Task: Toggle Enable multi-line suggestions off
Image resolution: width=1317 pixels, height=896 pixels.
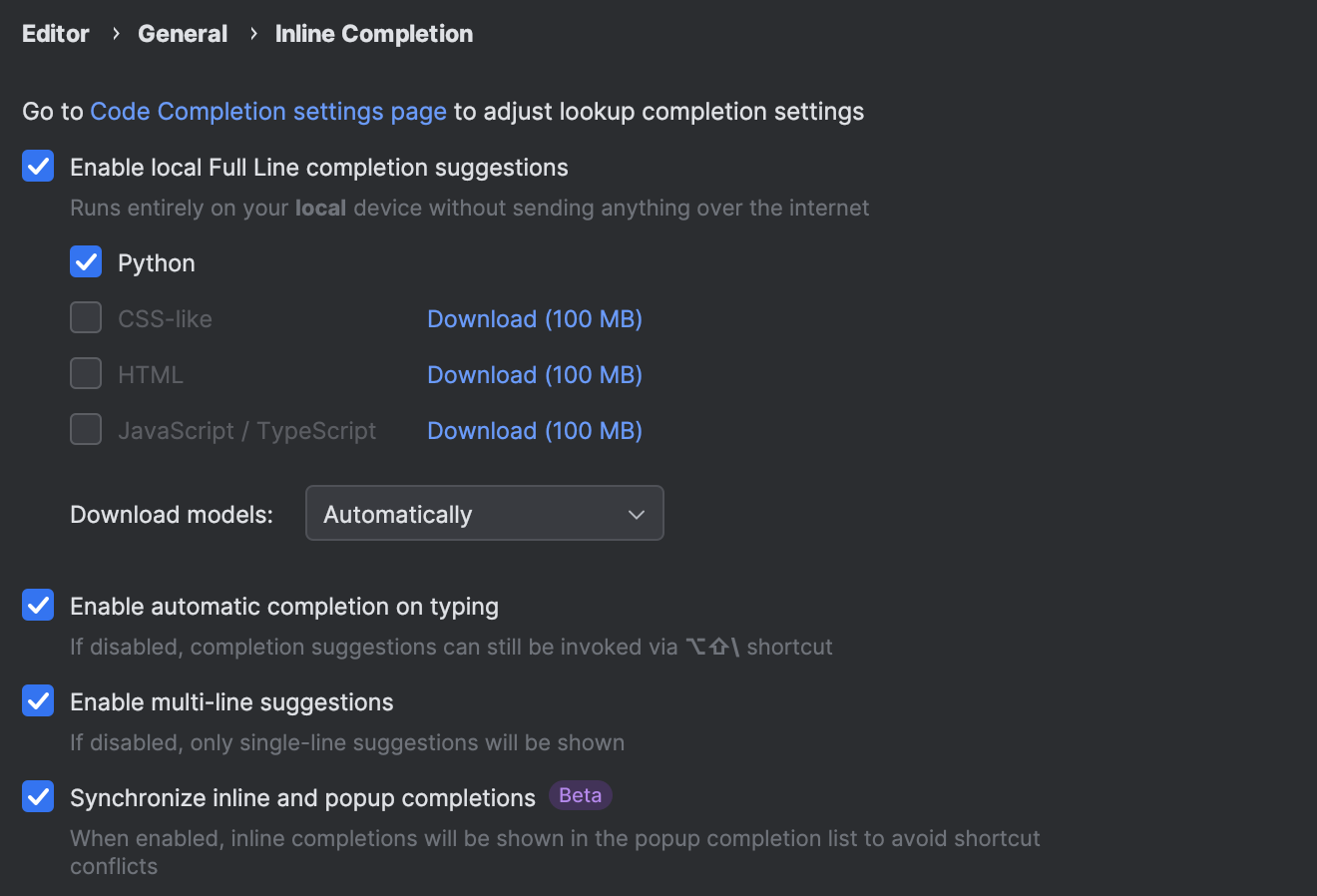Action: (x=37, y=700)
